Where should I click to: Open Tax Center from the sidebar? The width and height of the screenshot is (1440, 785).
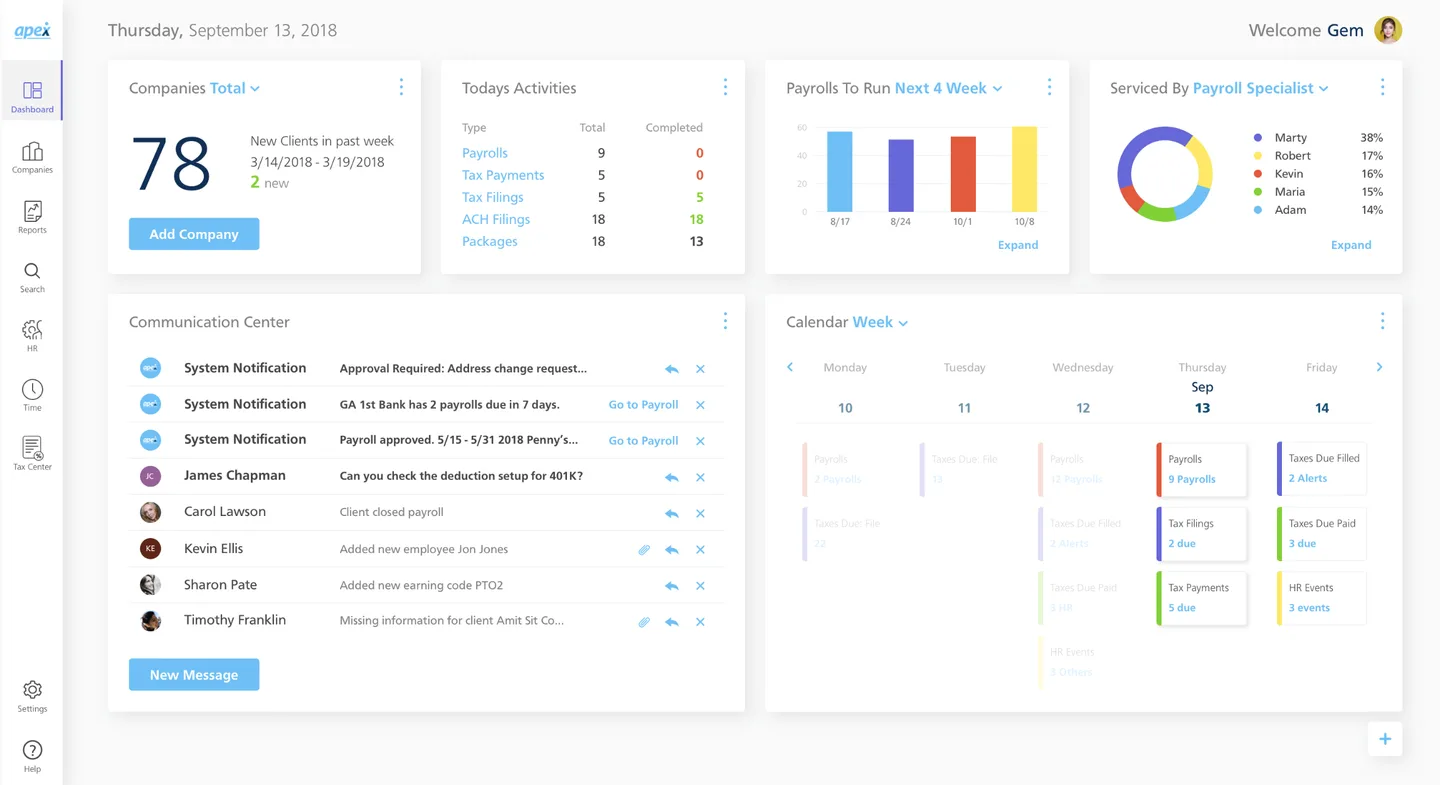tap(32, 452)
